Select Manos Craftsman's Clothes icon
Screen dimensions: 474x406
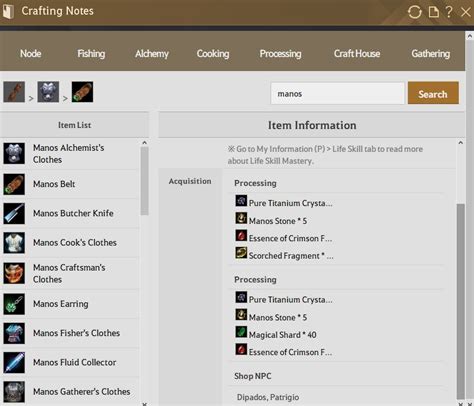pos(14,273)
